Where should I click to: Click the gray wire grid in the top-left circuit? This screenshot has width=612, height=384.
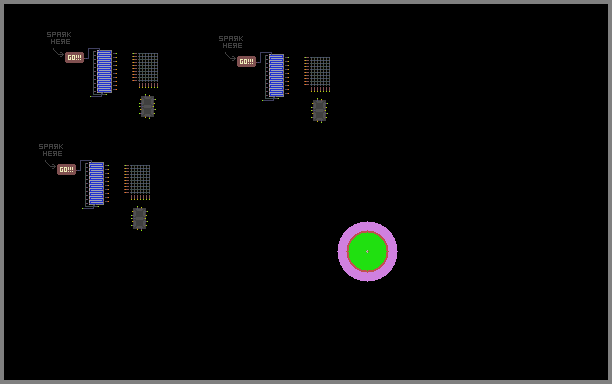148,68
